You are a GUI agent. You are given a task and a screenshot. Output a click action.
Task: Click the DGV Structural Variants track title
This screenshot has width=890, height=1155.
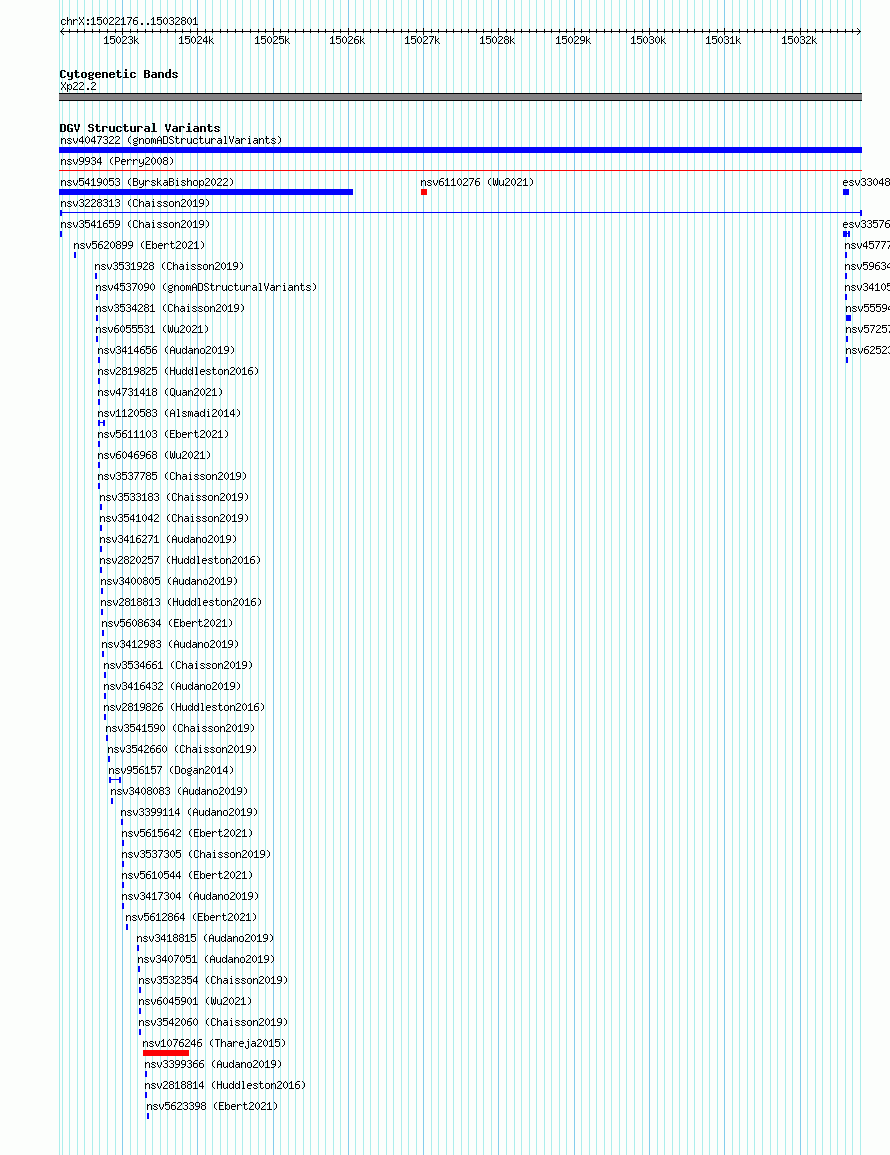pyautogui.click(x=140, y=127)
